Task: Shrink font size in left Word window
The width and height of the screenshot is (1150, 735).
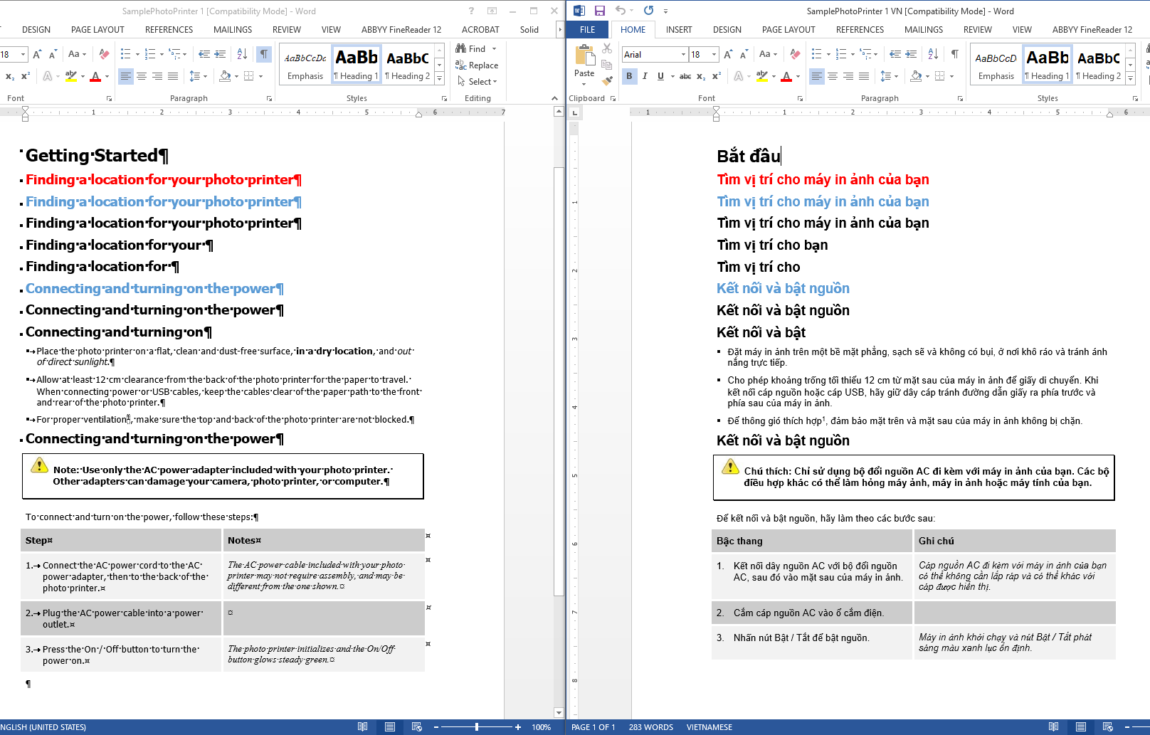Action: [53, 54]
